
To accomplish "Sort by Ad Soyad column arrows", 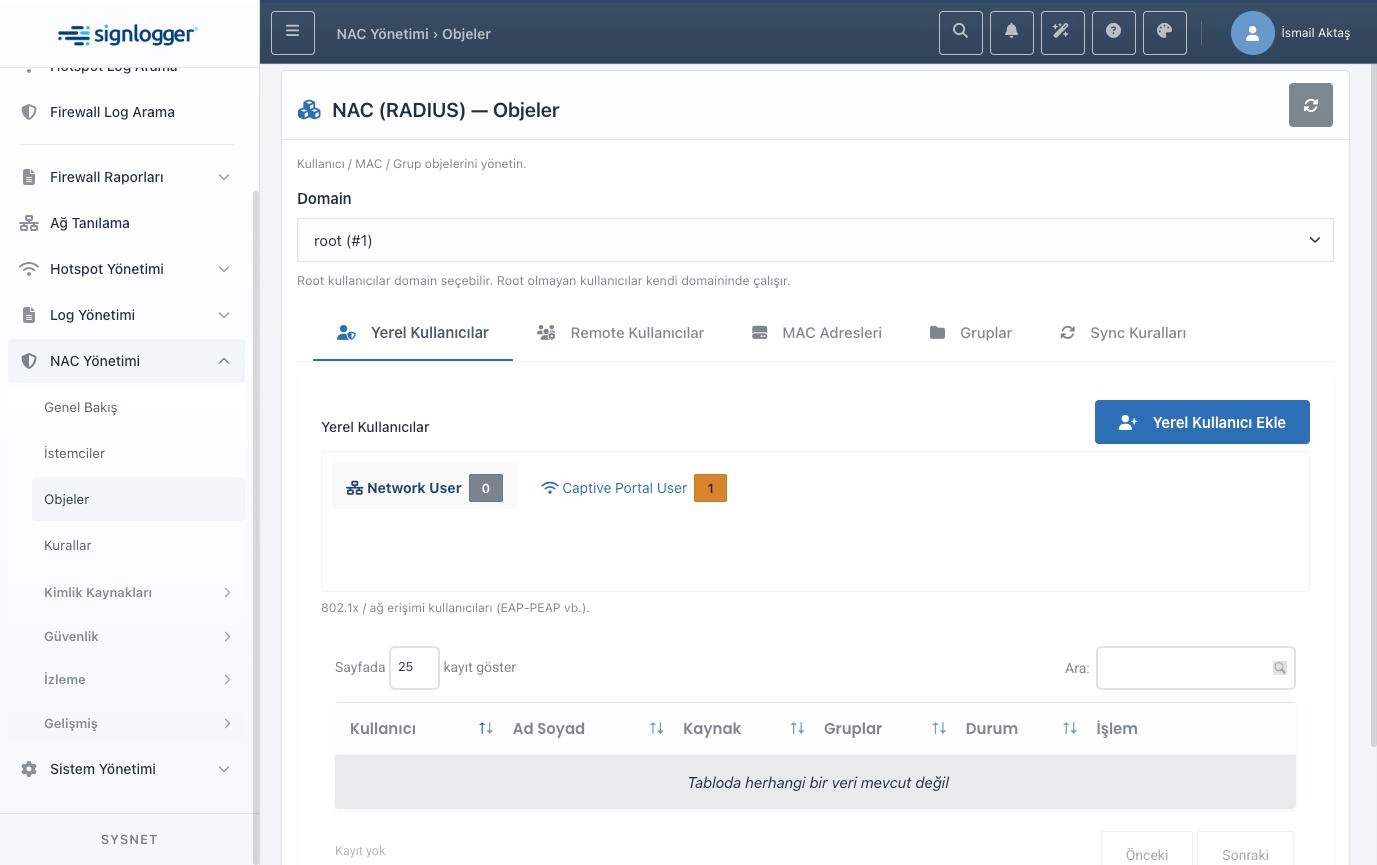I will (657, 728).
